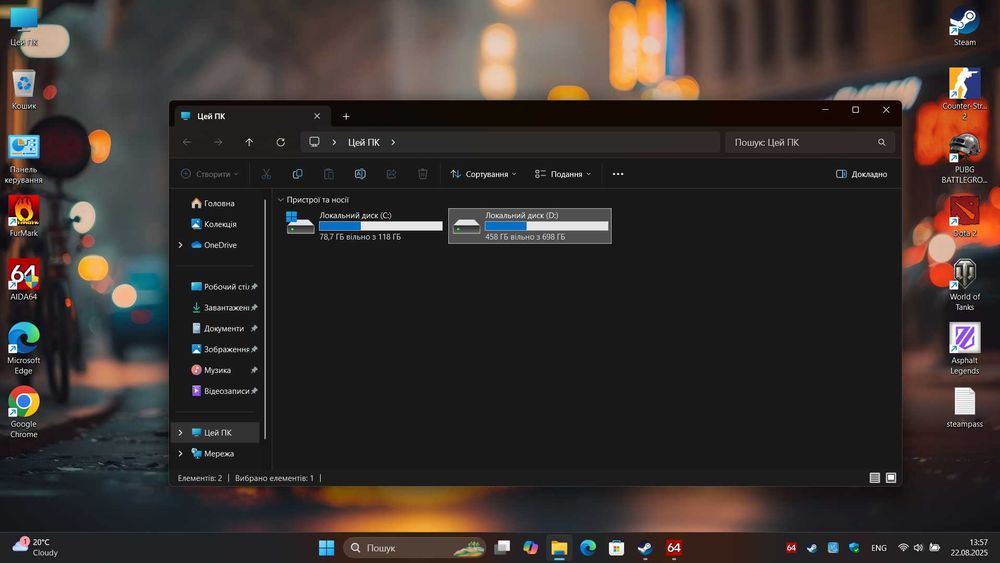Select the steampass text file icon
The width and height of the screenshot is (1000, 563).
(x=964, y=408)
